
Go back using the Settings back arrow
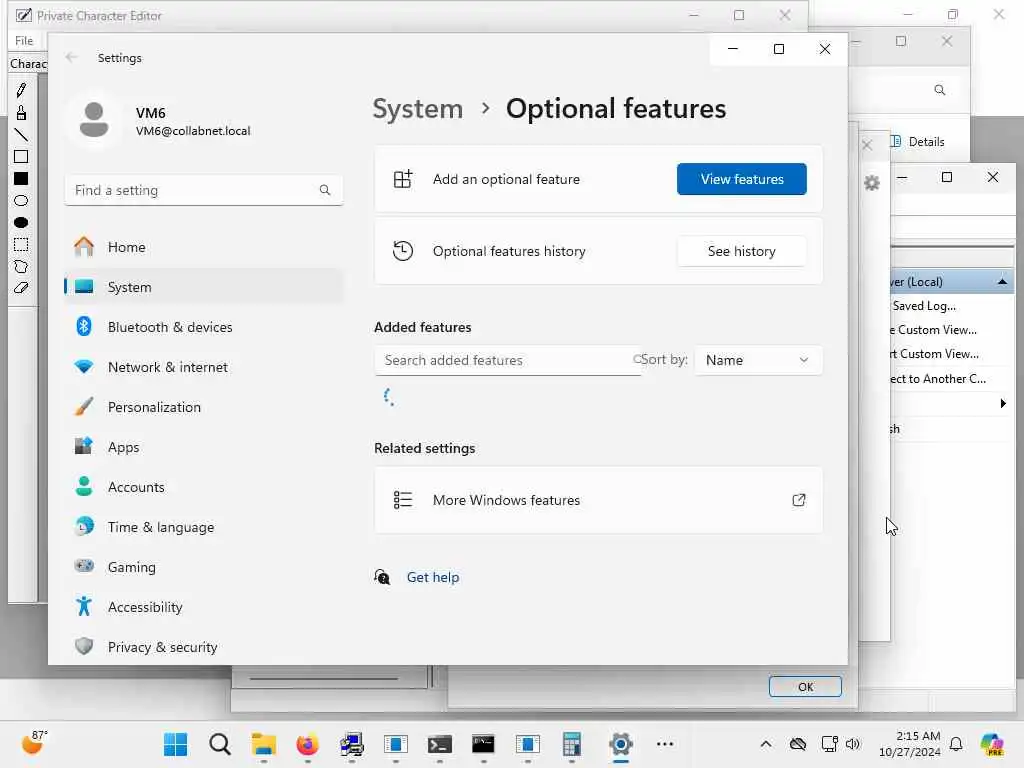tap(72, 57)
